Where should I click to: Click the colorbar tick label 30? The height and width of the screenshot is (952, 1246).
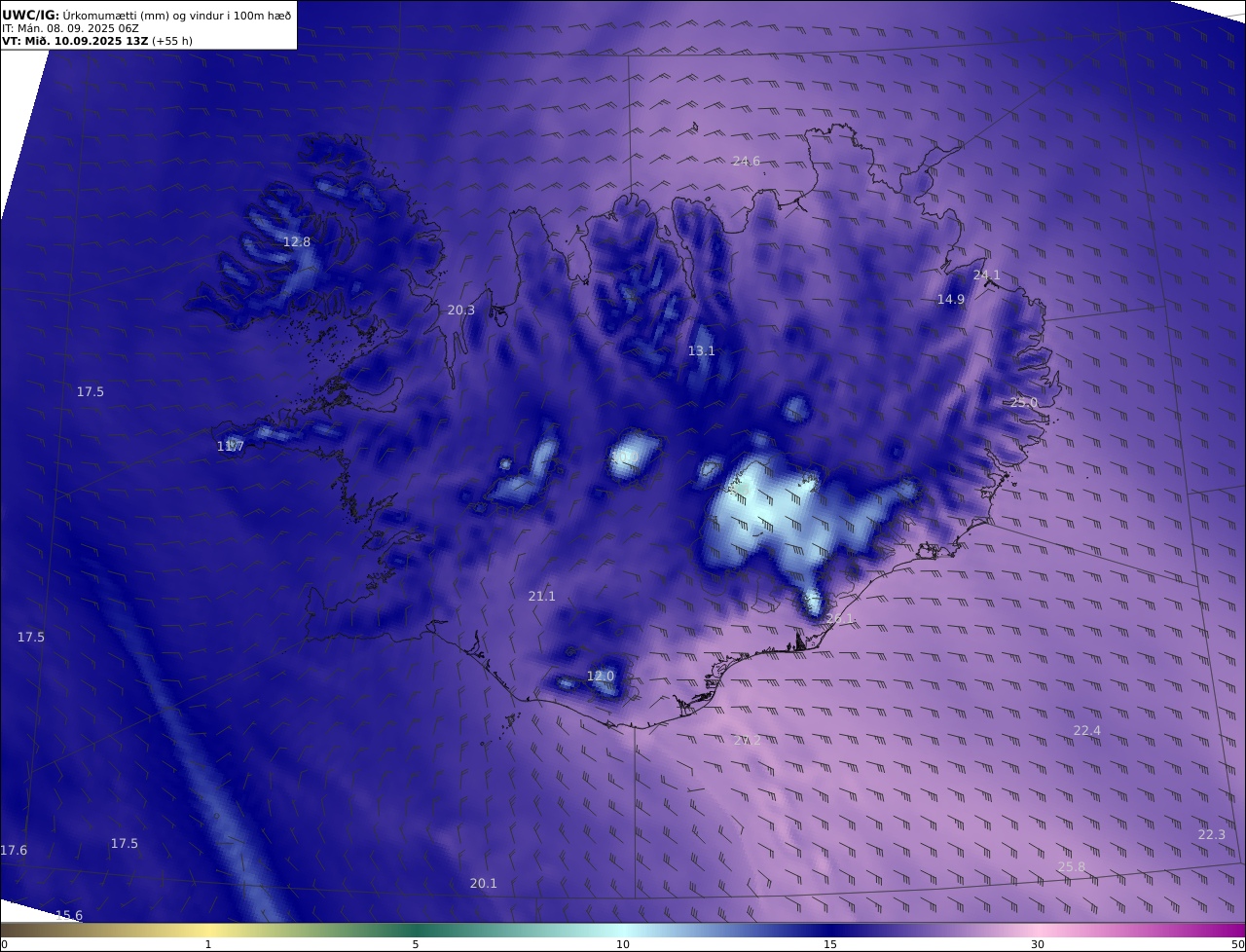[1038, 944]
